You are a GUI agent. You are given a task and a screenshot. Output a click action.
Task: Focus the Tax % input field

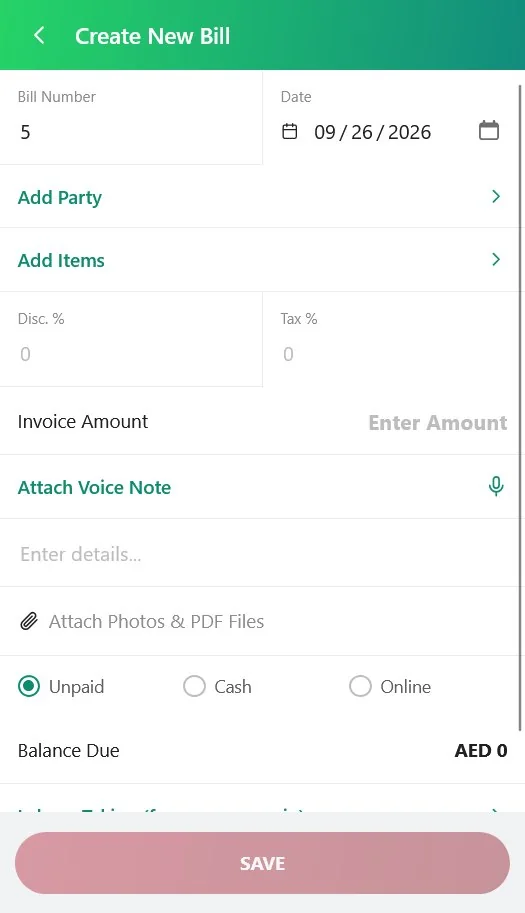pyautogui.click(x=393, y=354)
